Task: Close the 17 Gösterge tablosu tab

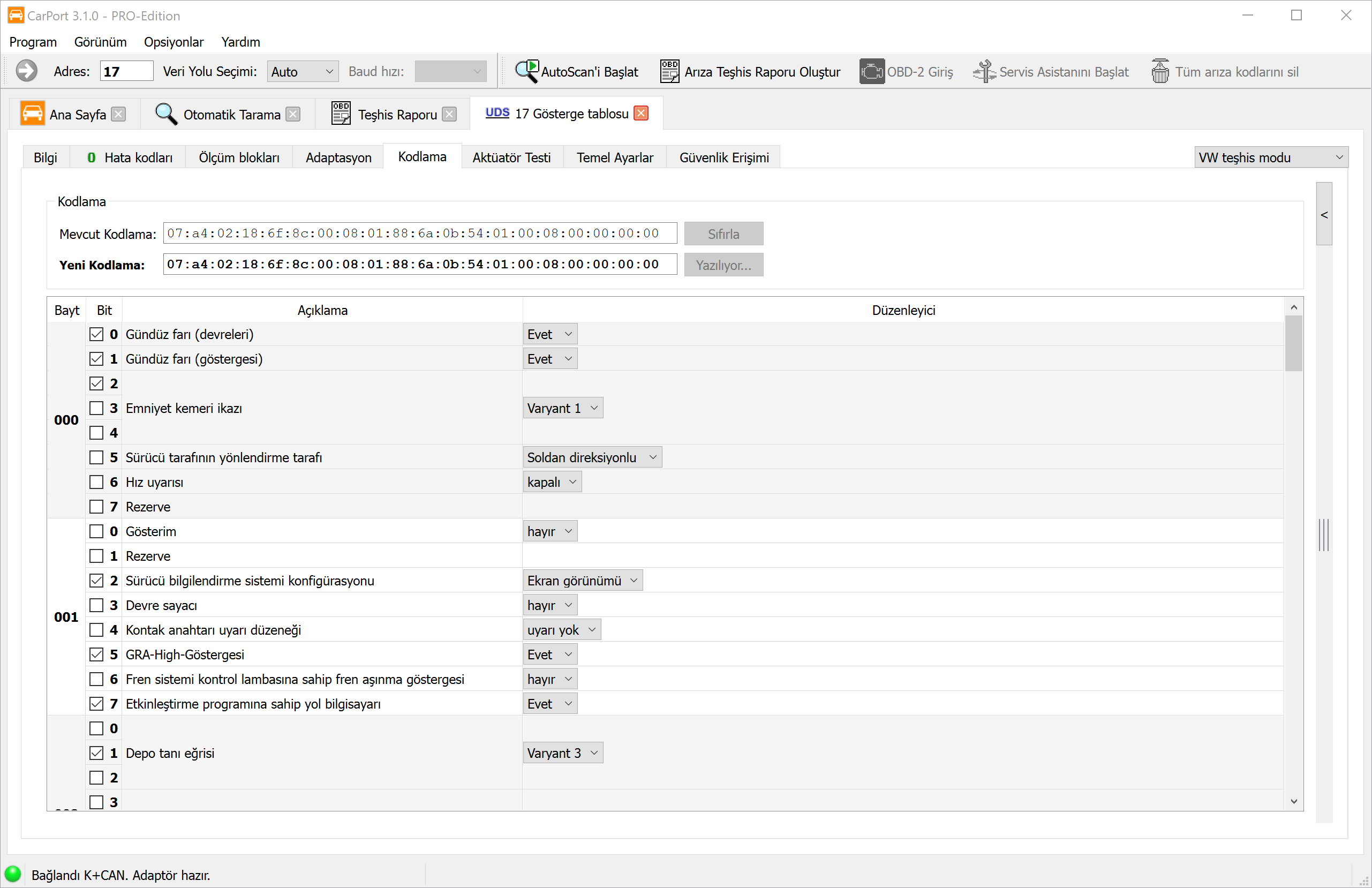Action: pos(641,113)
